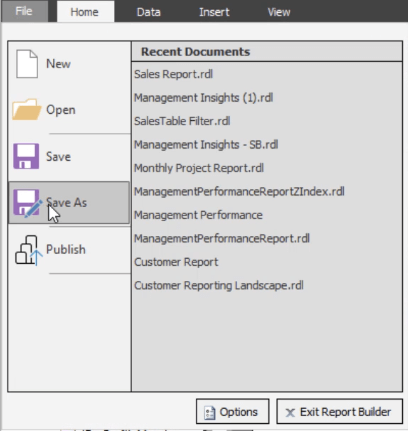
Task: Open Management Insights - SB.rdl
Action: click(x=206, y=145)
